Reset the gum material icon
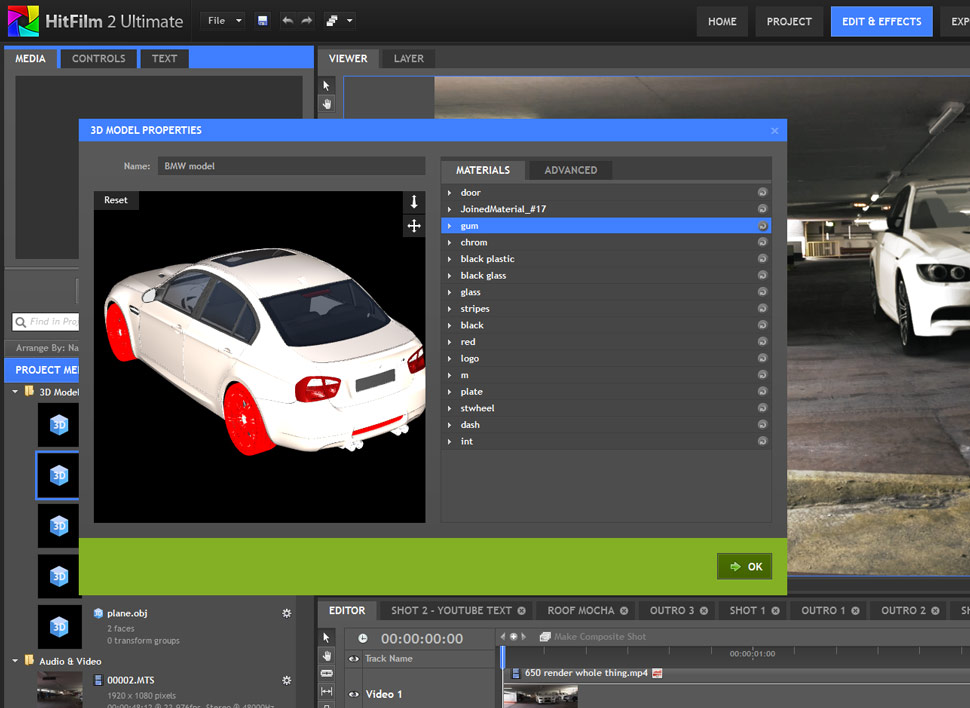This screenshot has width=970, height=708. [x=762, y=226]
